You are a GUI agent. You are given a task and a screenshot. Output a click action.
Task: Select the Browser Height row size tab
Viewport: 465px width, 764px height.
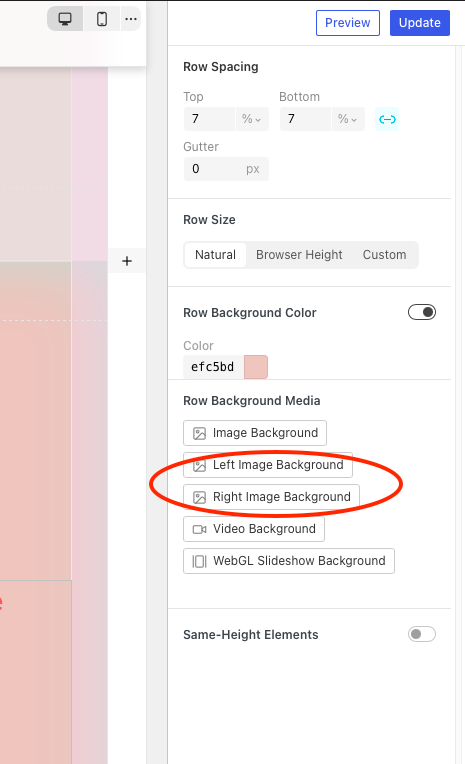299,255
